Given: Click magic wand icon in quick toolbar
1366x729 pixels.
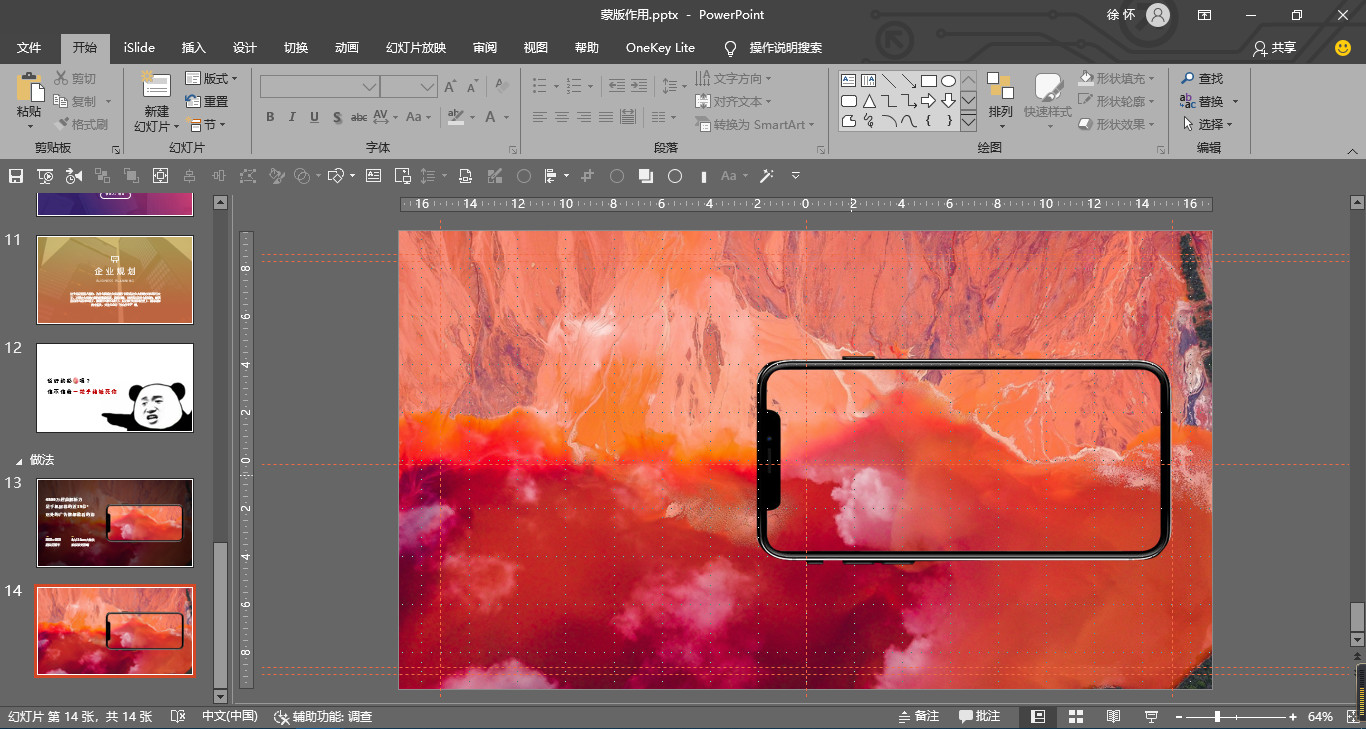Looking at the screenshot, I should click(x=767, y=176).
